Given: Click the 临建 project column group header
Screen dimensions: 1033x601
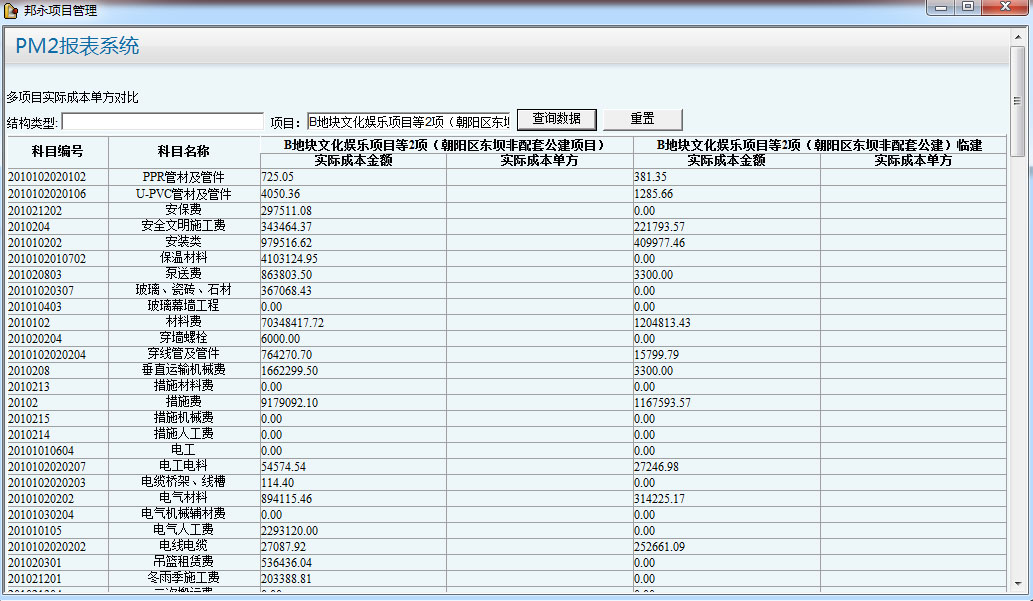Looking at the screenshot, I should 819,145.
